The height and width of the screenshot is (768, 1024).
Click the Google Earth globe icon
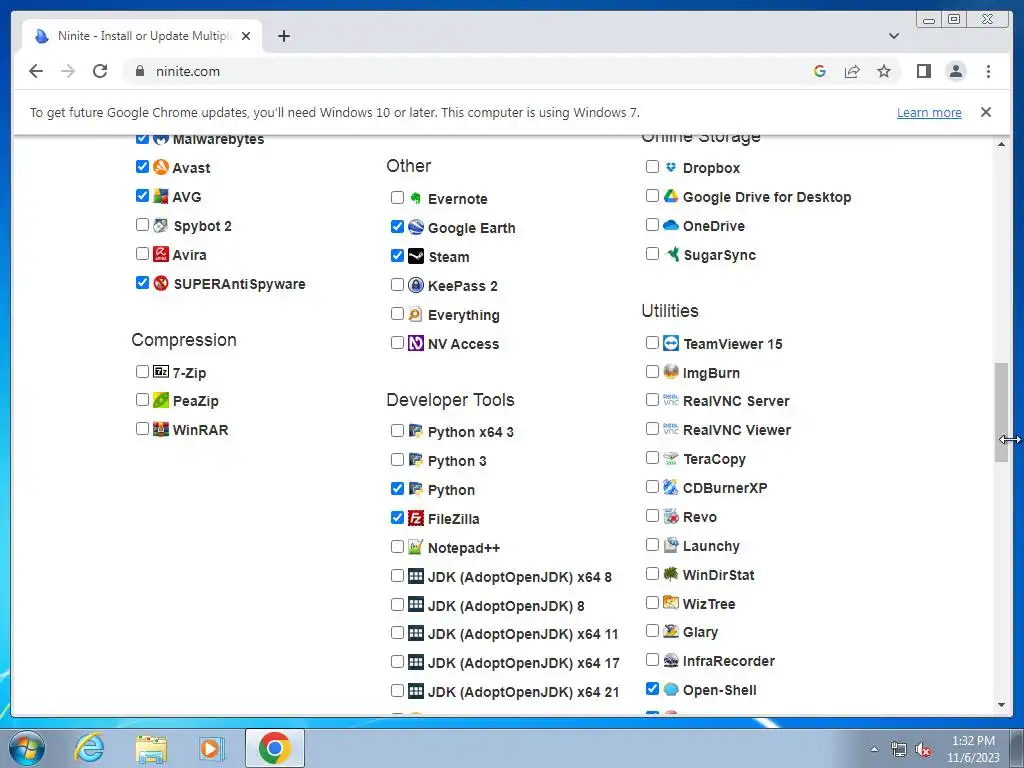click(x=416, y=227)
